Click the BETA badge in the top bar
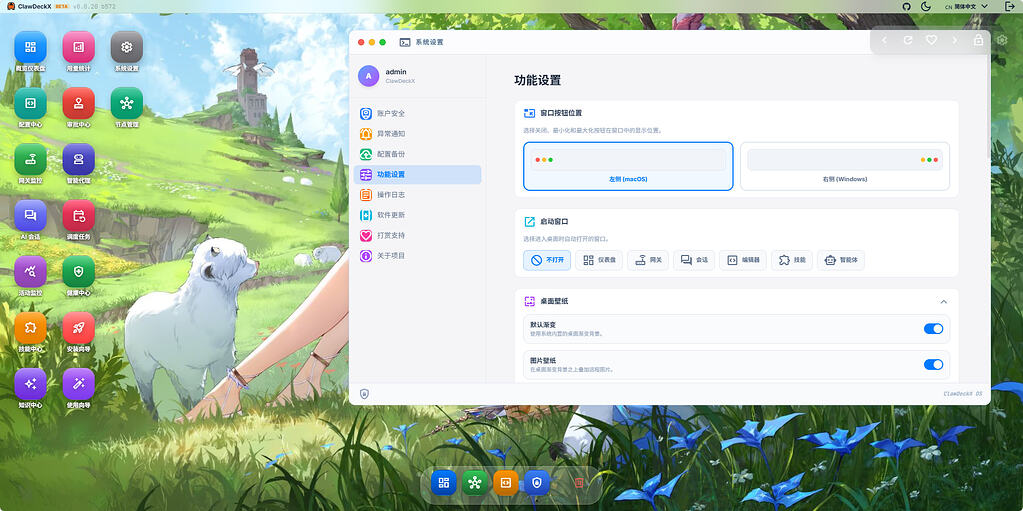Image resolution: width=1023 pixels, height=511 pixels. pos(63,6)
